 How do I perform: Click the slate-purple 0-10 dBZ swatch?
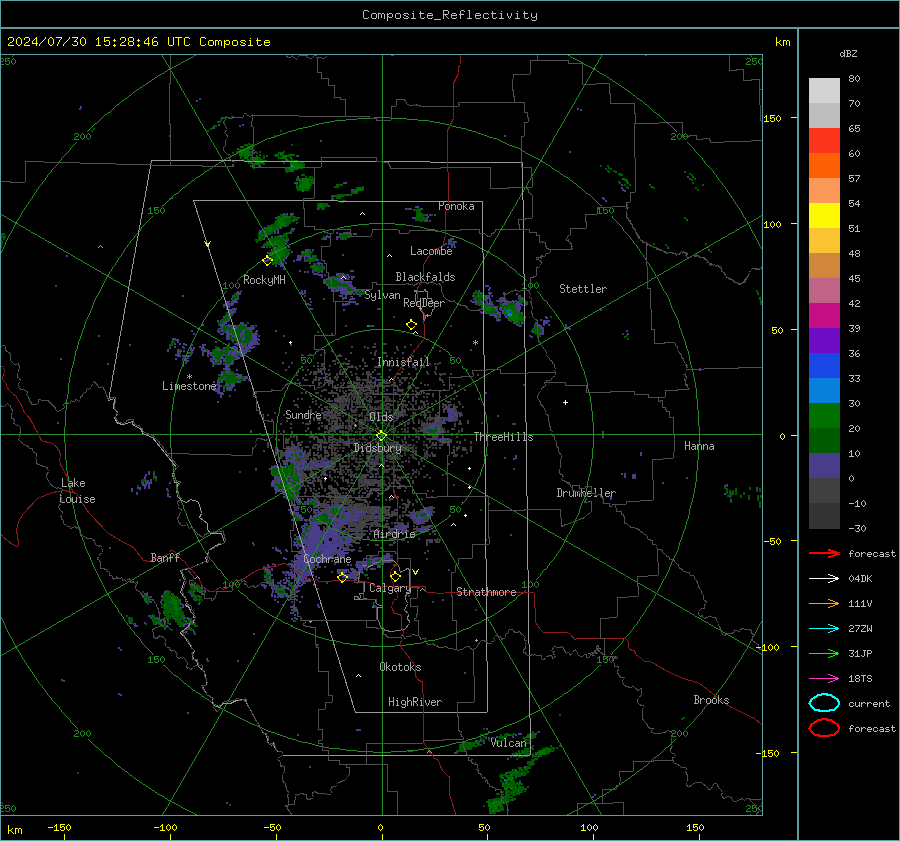click(824, 466)
